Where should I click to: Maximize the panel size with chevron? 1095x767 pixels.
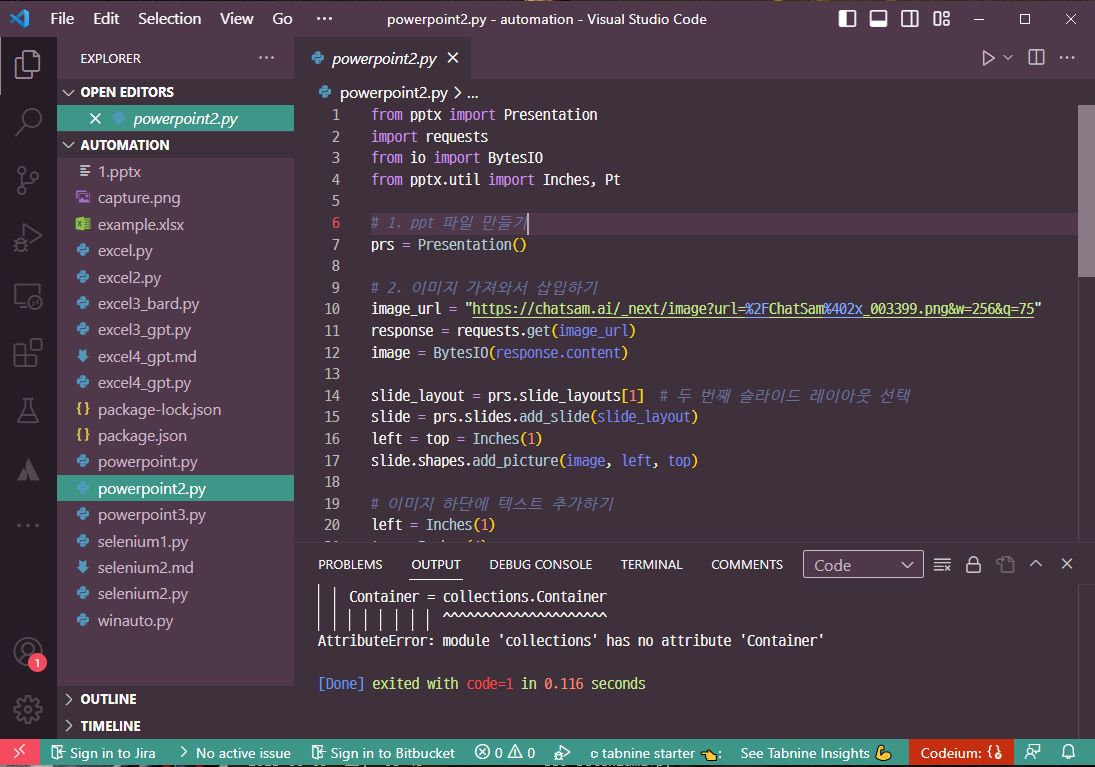(x=1036, y=564)
